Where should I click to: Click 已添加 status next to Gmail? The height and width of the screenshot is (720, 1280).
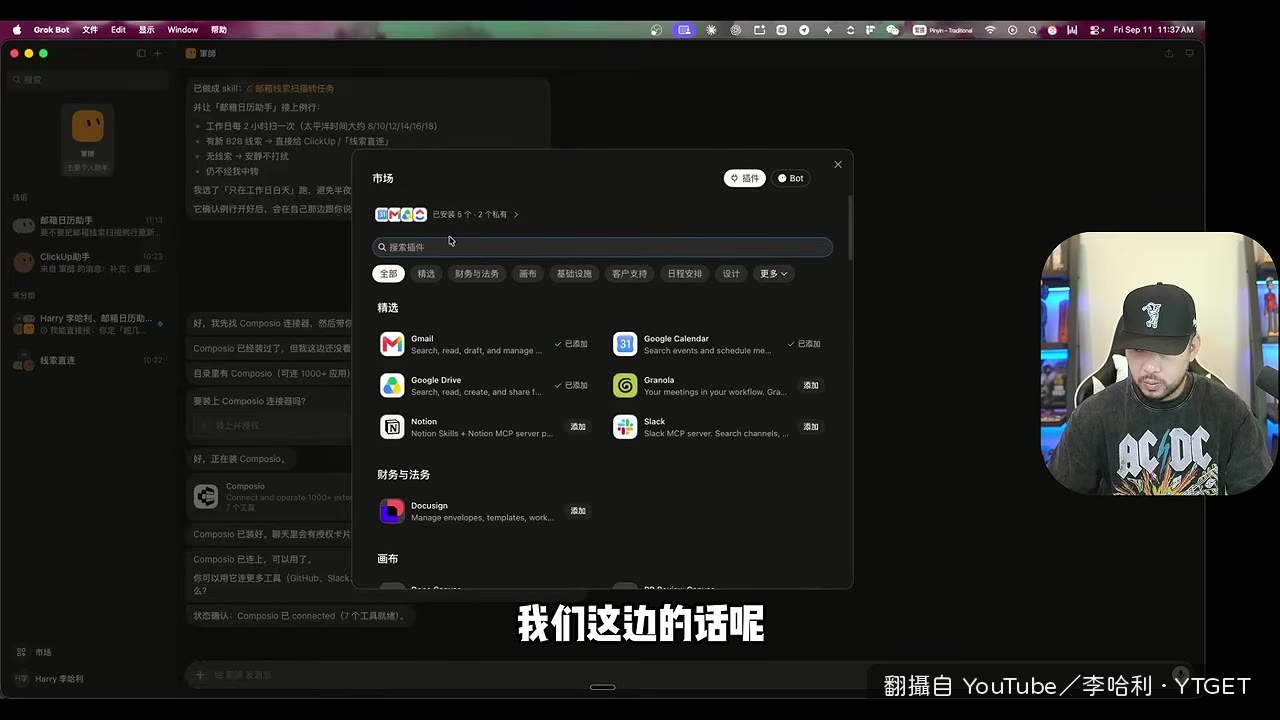click(572, 344)
